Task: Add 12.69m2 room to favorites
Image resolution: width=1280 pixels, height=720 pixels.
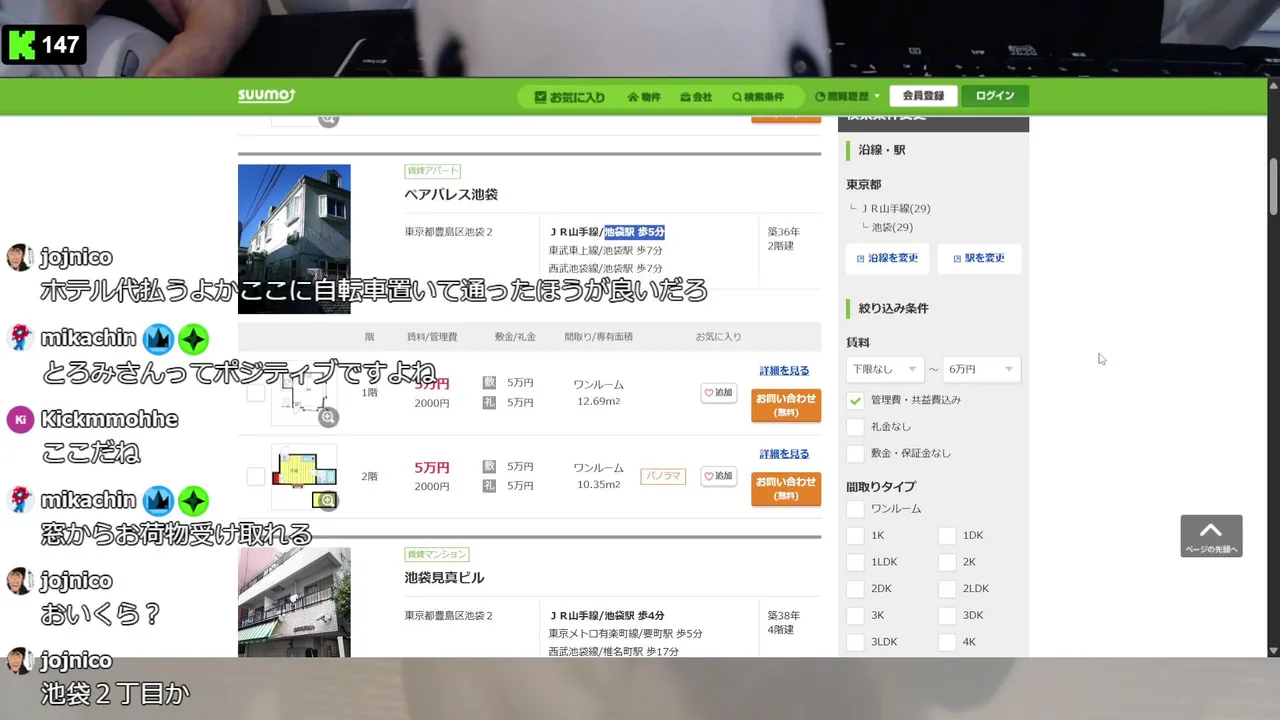Action: coord(719,393)
